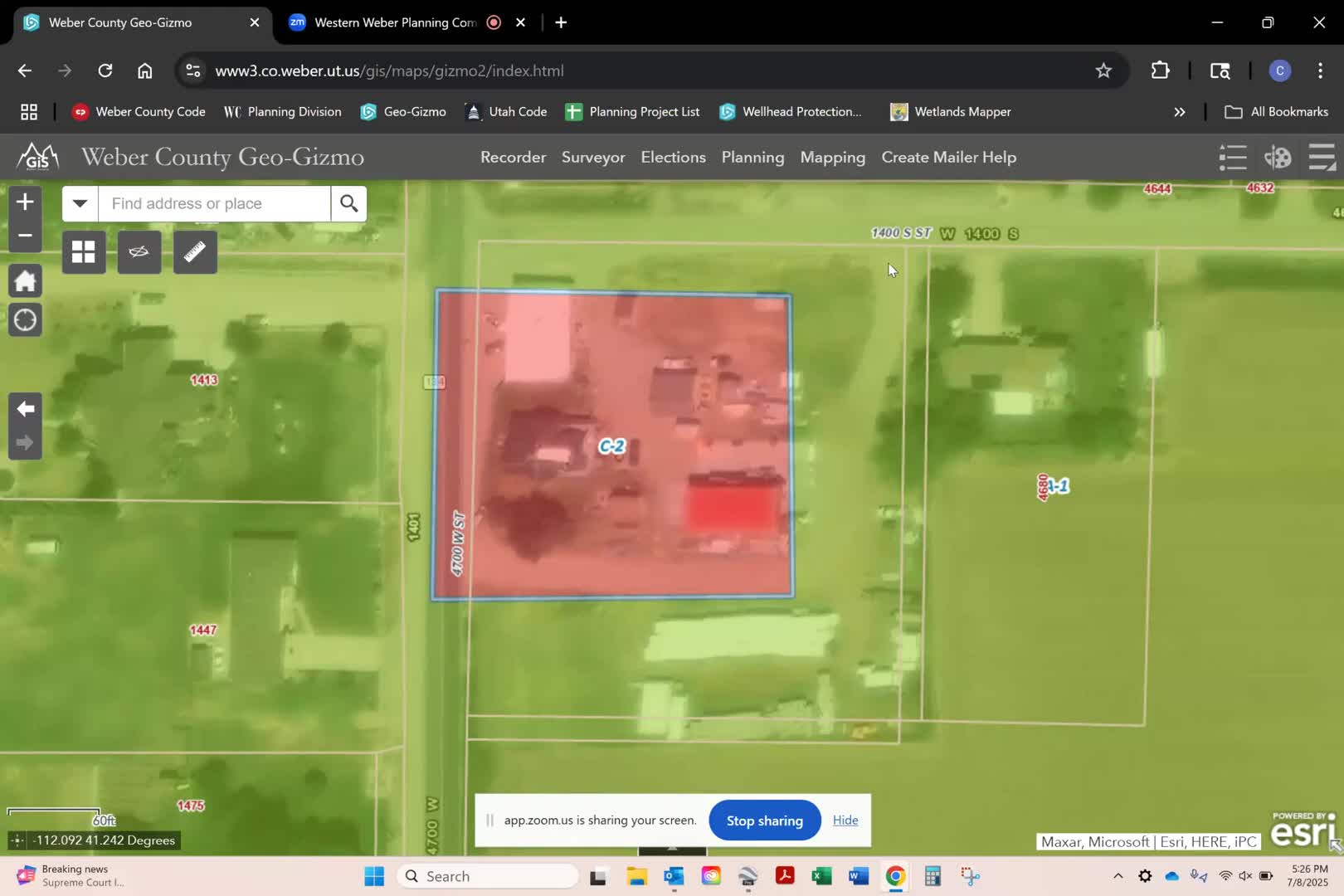Viewport: 1344px width, 896px height.
Task: Toggle the coordinates display icon
Action: 17,840
